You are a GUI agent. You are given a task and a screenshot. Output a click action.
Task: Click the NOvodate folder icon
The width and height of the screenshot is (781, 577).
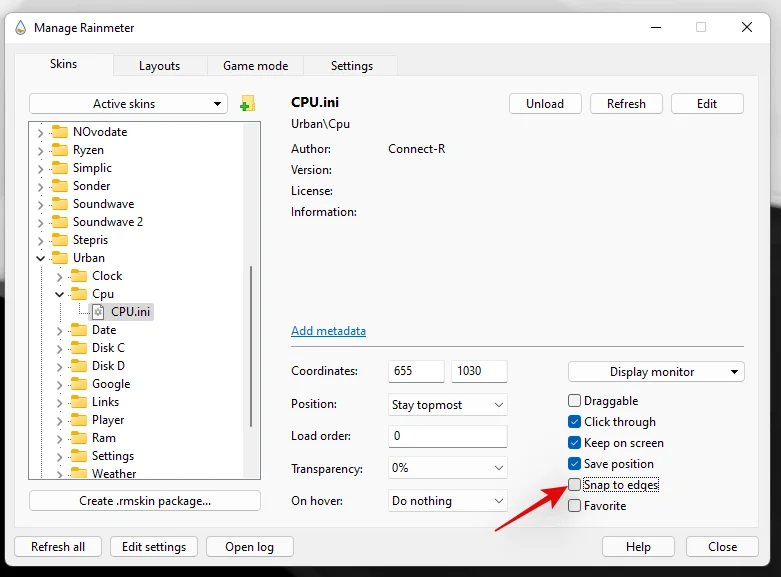point(60,132)
